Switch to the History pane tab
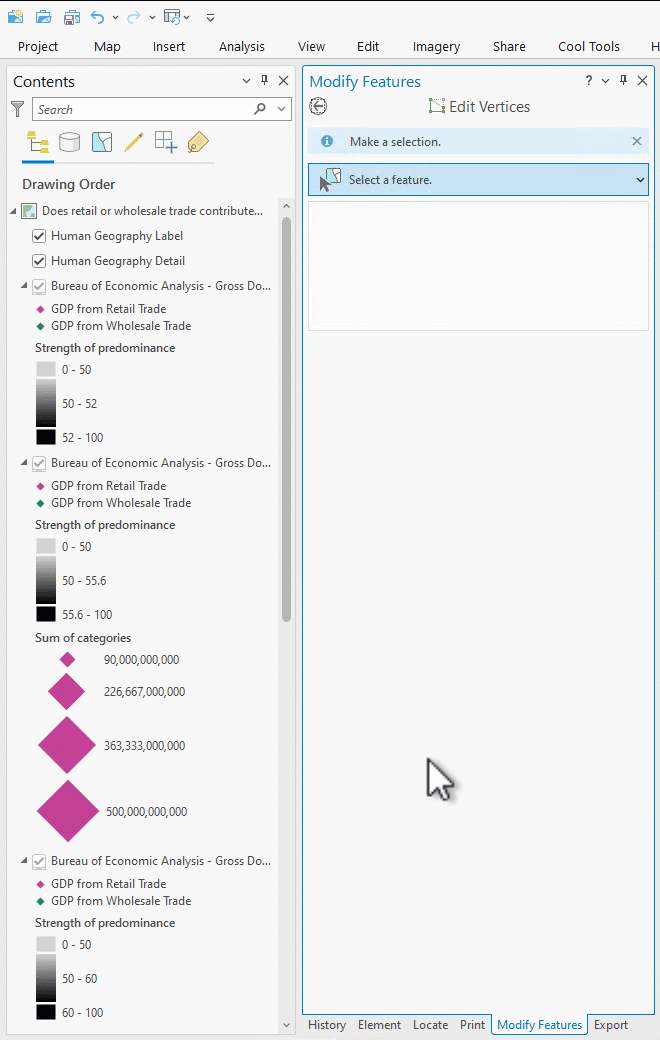 click(x=327, y=1025)
